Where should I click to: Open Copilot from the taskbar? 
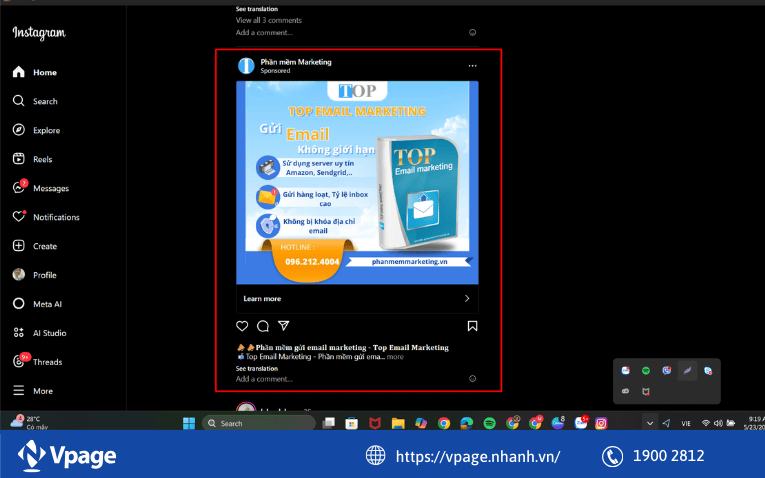[421, 423]
